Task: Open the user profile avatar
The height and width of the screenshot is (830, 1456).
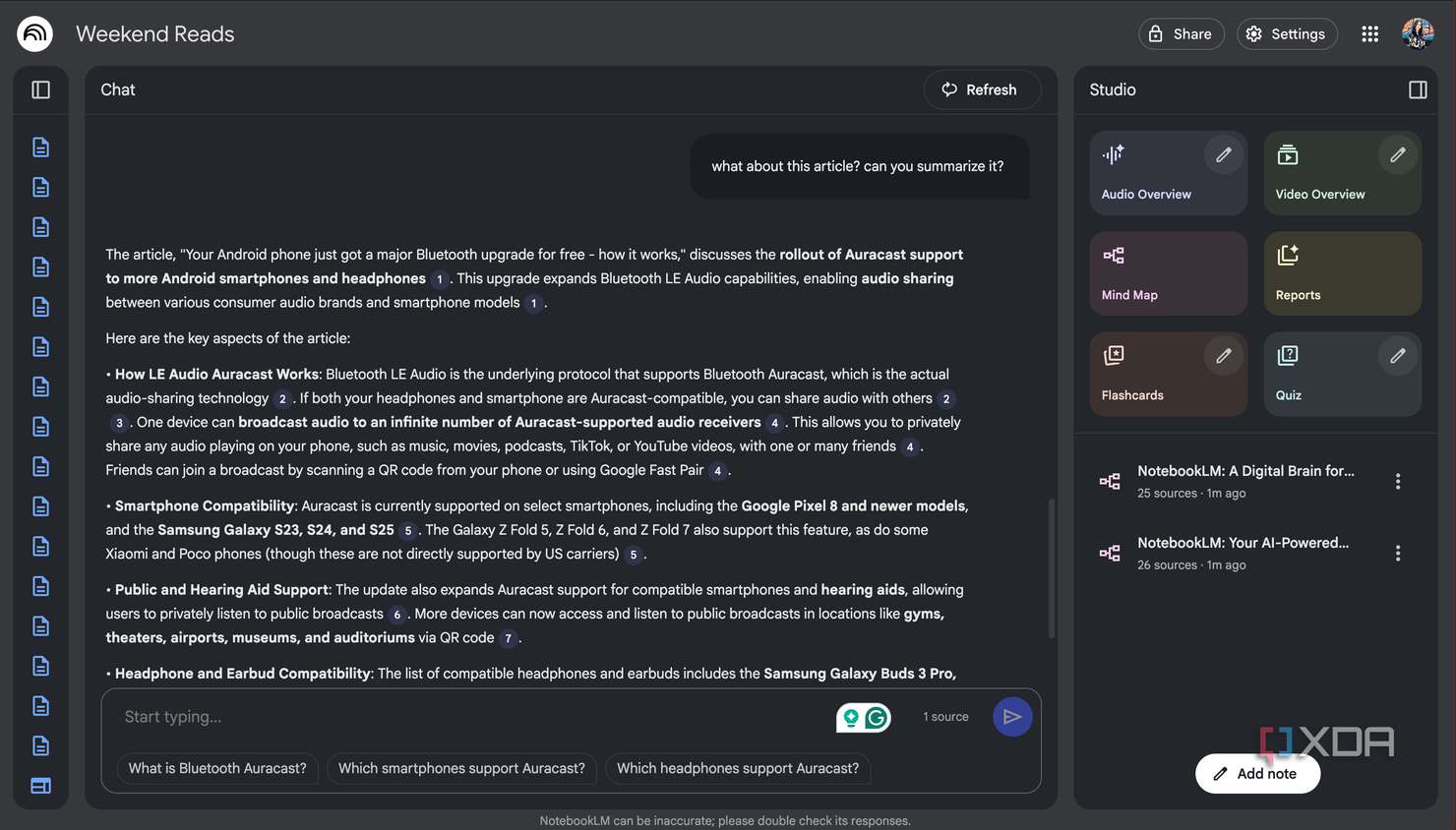Action: [1418, 33]
